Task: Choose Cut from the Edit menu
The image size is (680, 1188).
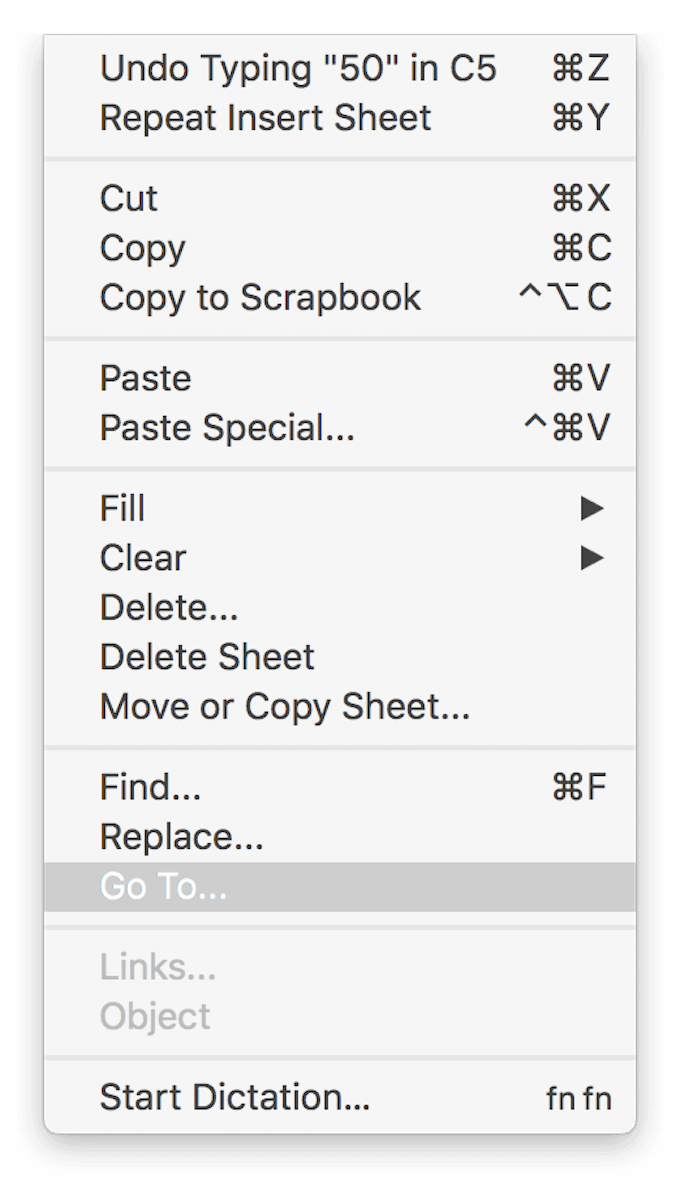Action: (129, 198)
